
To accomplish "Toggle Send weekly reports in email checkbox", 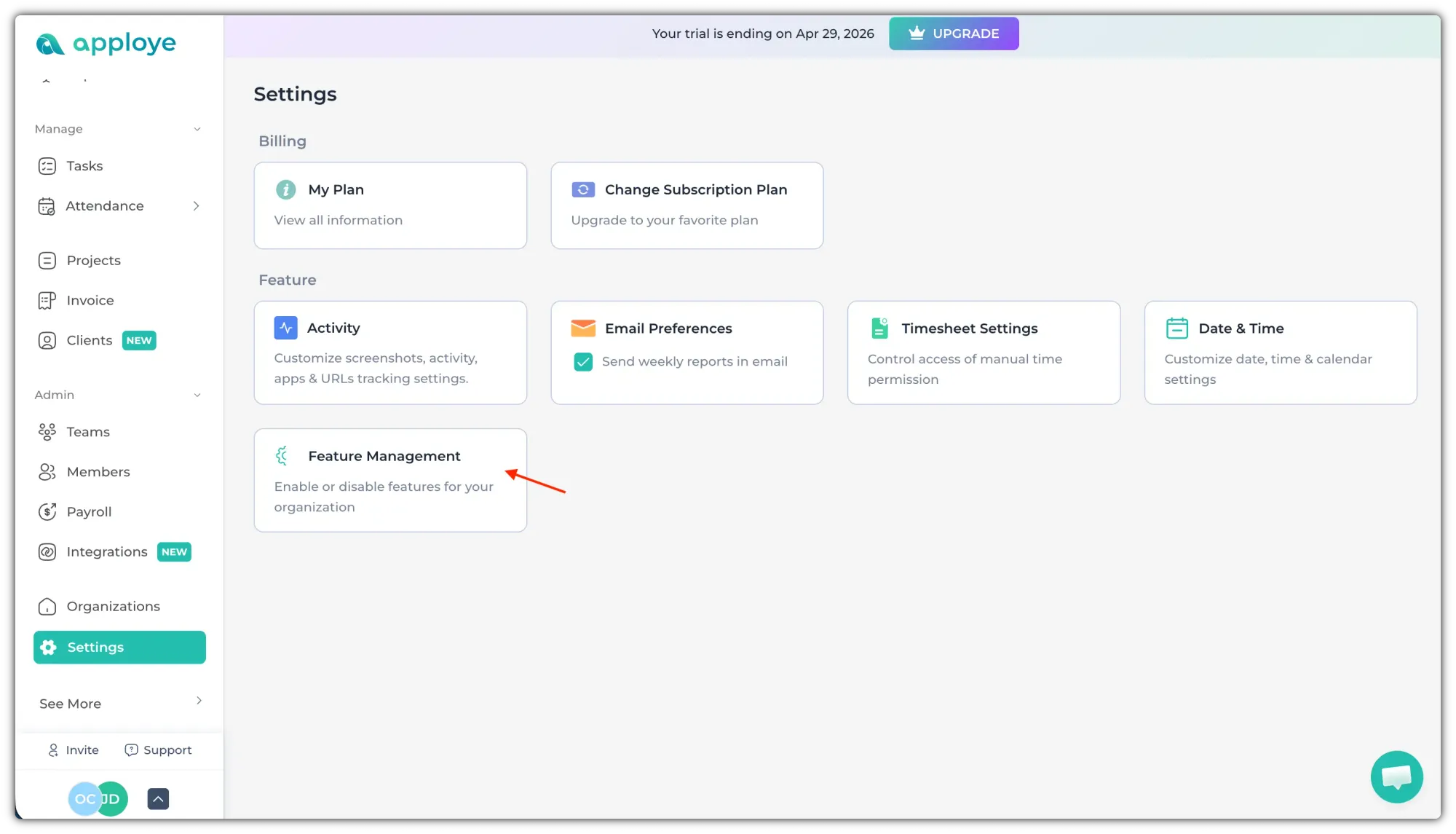I will coord(583,362).
